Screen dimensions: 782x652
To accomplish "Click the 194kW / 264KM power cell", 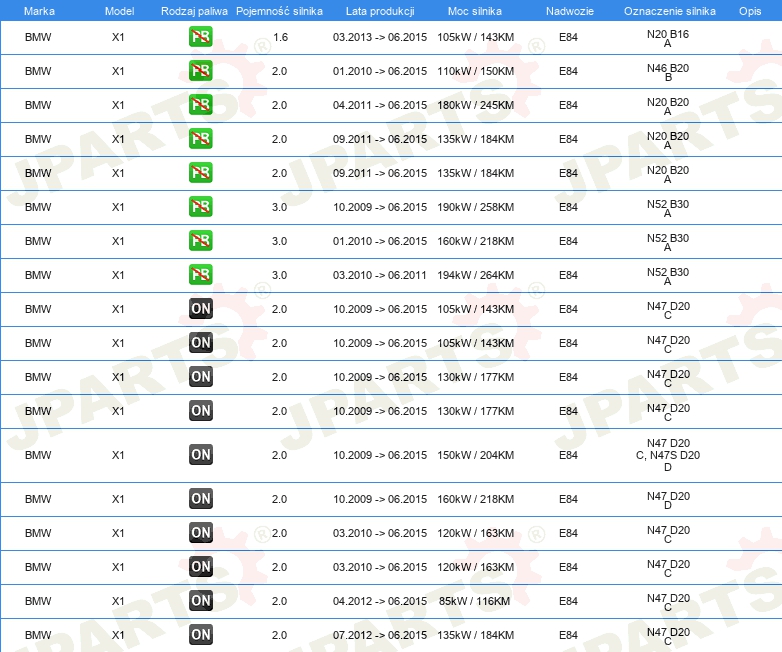I will click(x=475, y=275).
